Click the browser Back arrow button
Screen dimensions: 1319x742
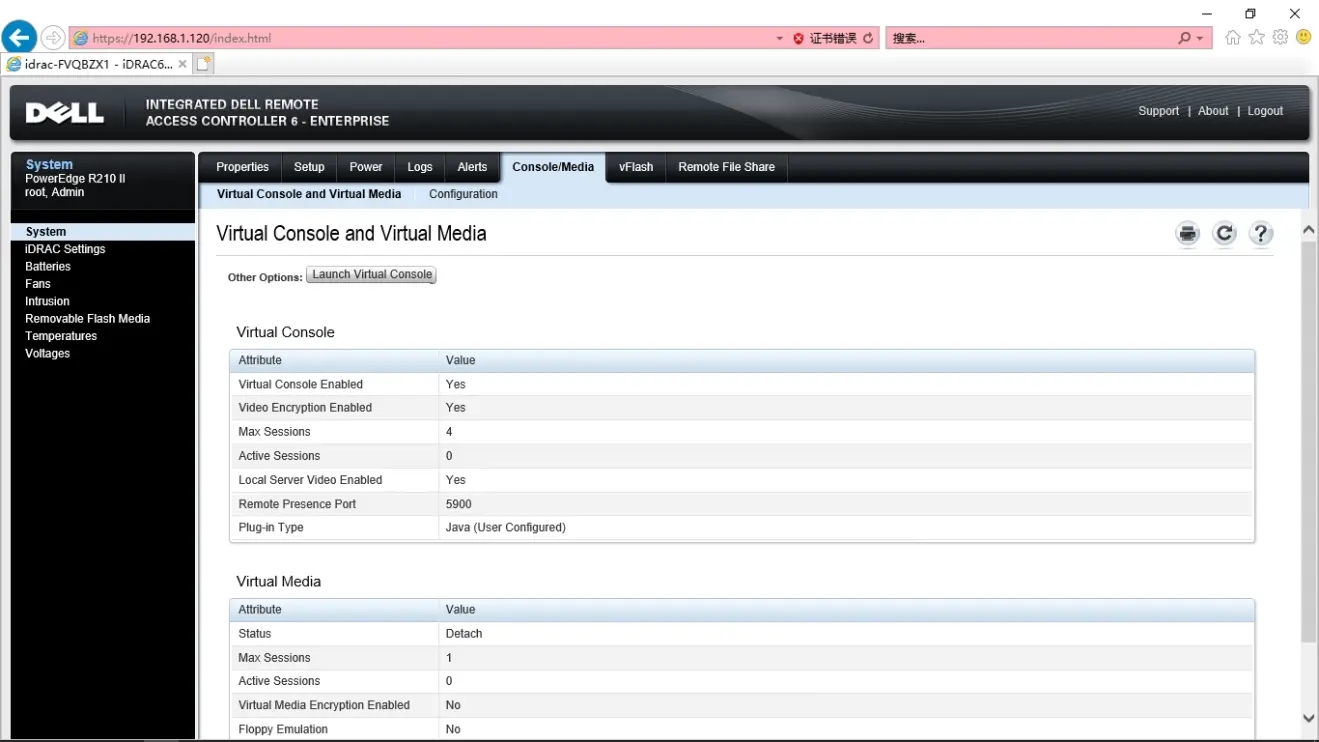point(19,38)
